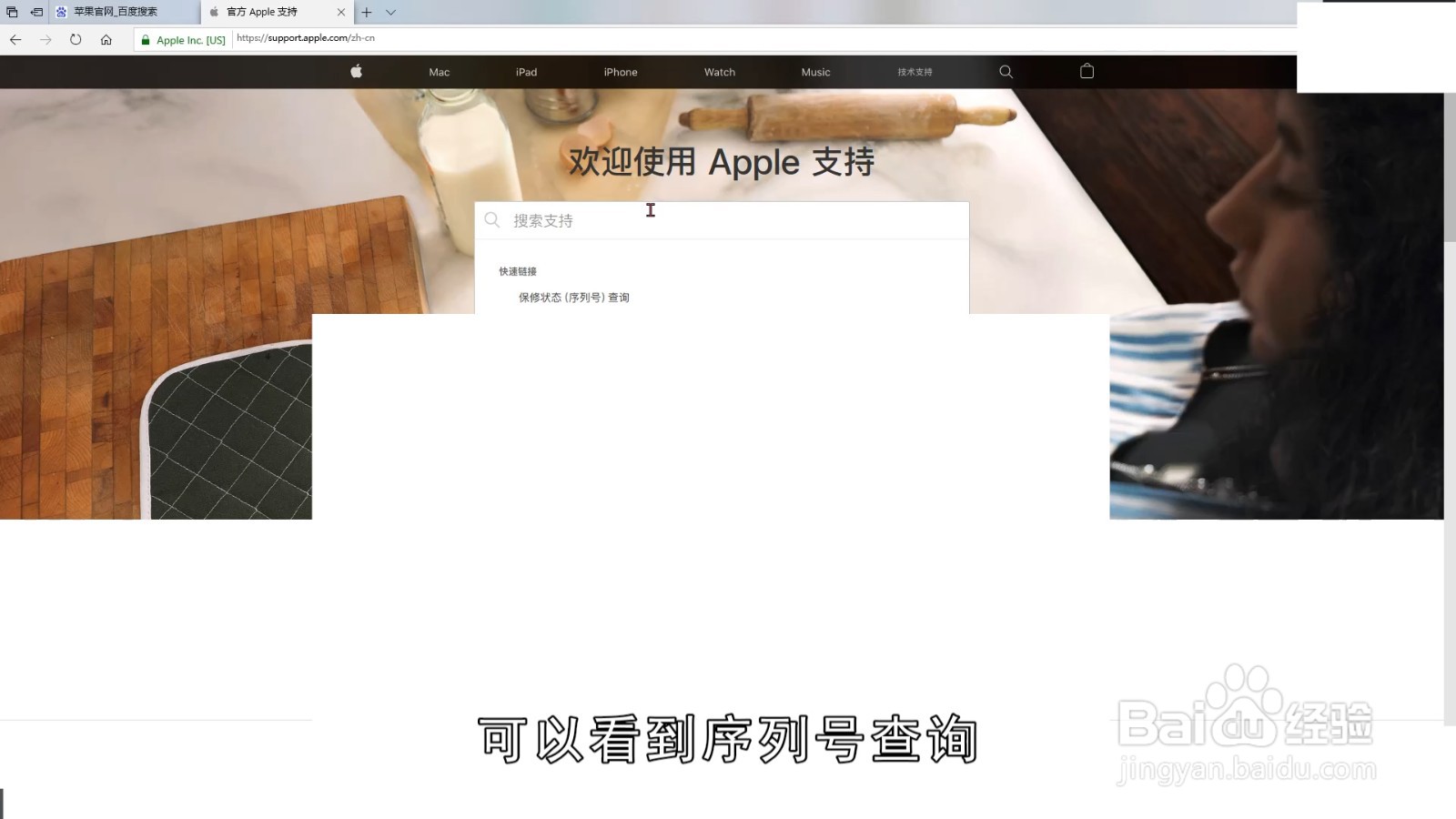Open the 保修状态 (序列号) 查询 quick link
The height and width of the screenshot is (819, 1456).
tap(573, 297)
